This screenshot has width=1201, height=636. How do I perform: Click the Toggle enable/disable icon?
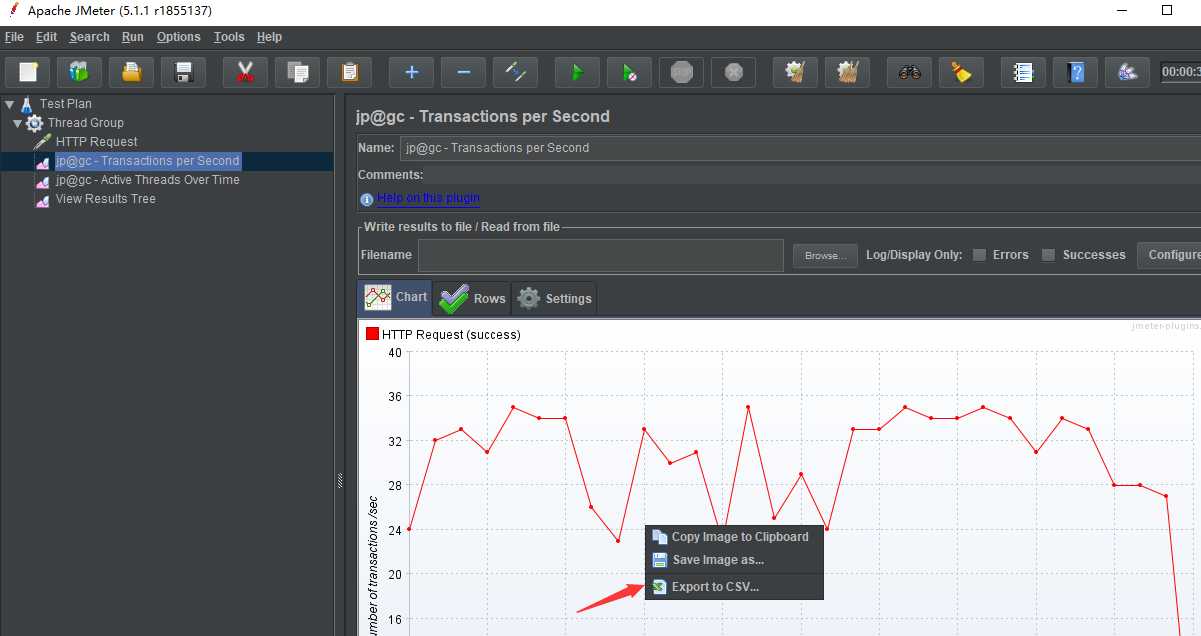tap(515, 72)
